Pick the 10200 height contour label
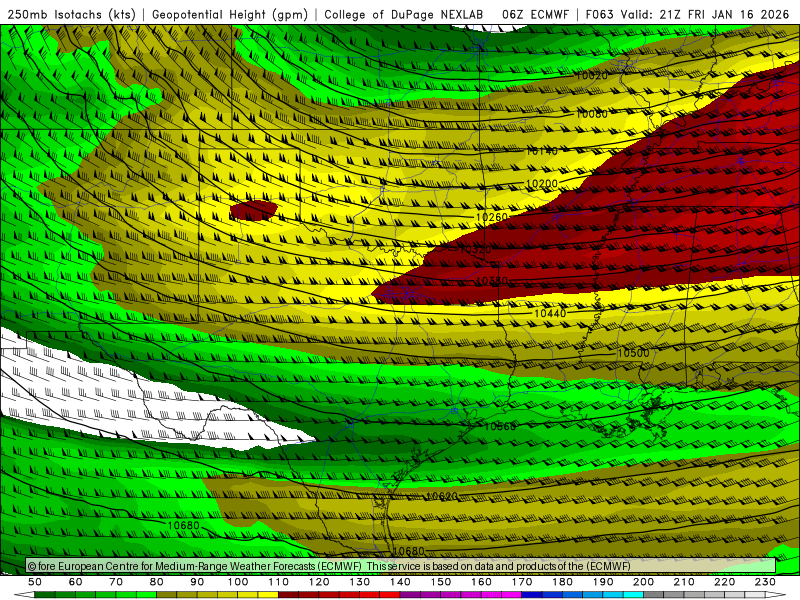 (542, 184)
